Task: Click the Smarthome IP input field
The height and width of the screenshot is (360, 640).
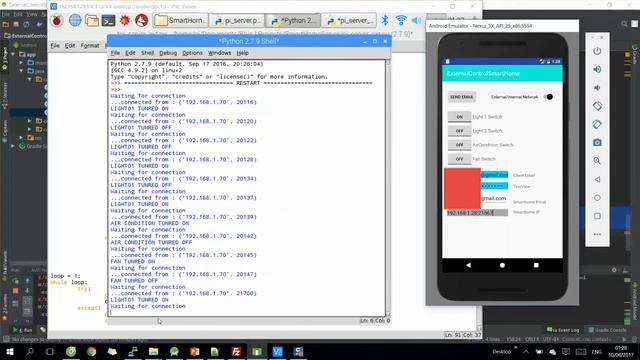Action: coord(477,213)
